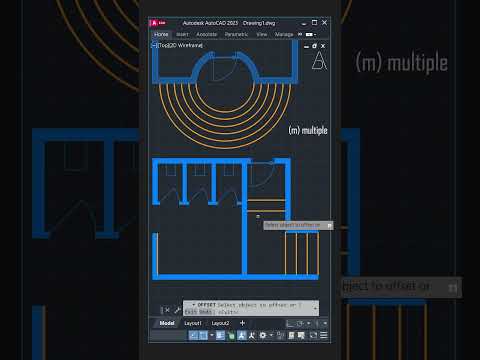
Task: Open status bar customization hamburger menu
Action: 324,335
